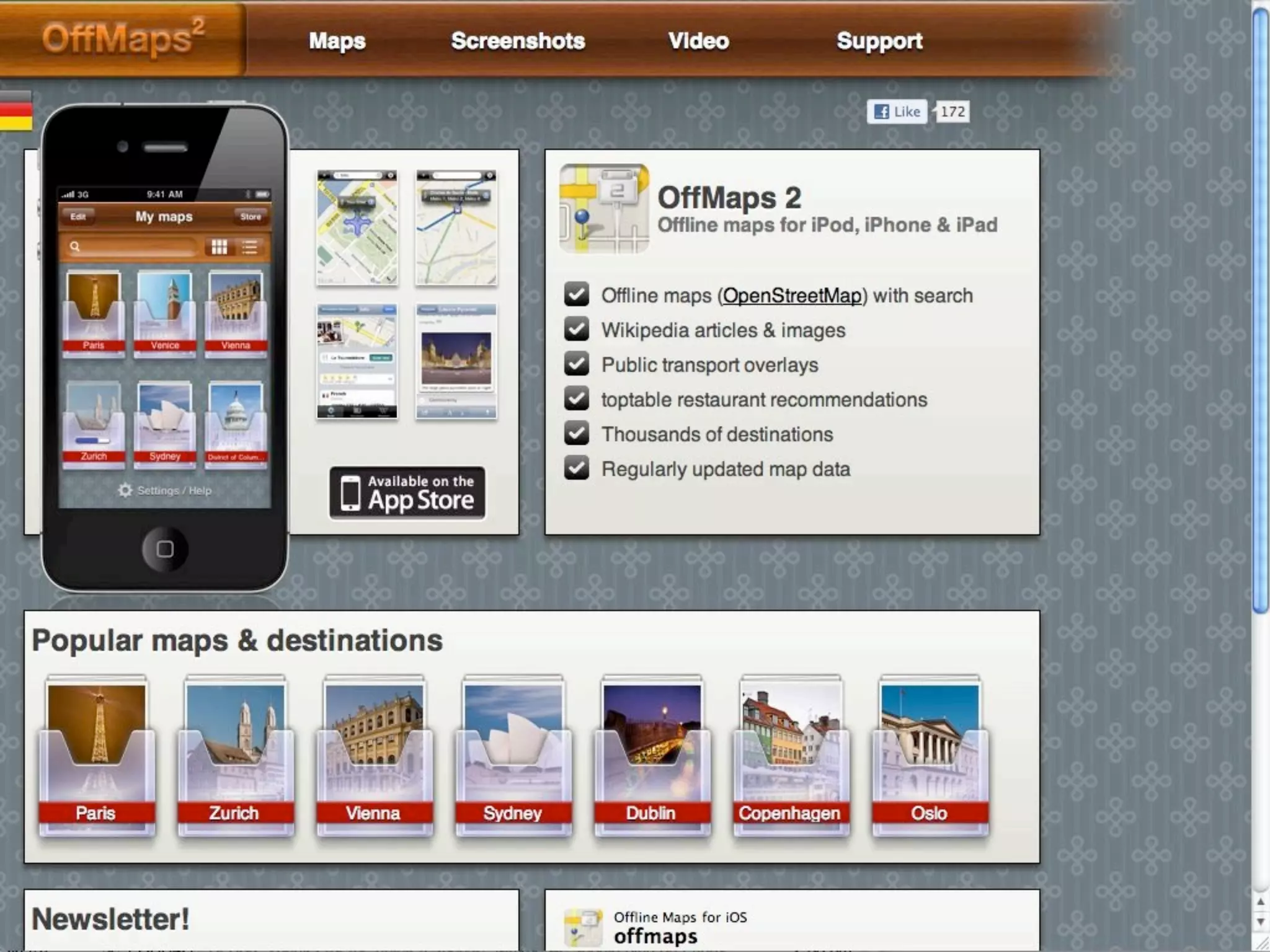Follow the OpenStreetMap hyperlink
Viewport: 1270px width, 952px height.
(x=792, y=296)
